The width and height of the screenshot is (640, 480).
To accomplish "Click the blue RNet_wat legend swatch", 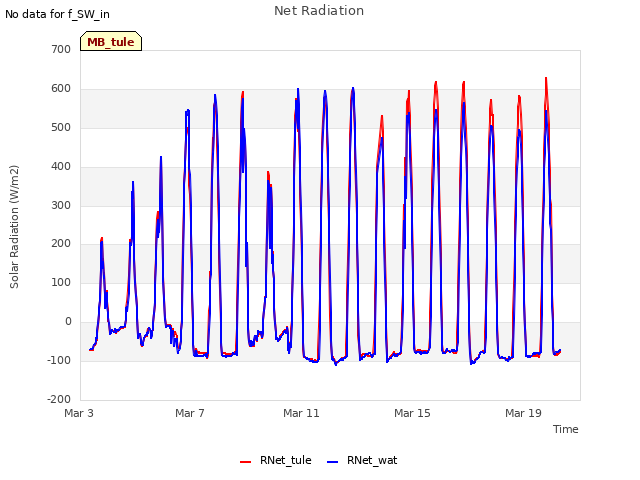I will point(333,462).
